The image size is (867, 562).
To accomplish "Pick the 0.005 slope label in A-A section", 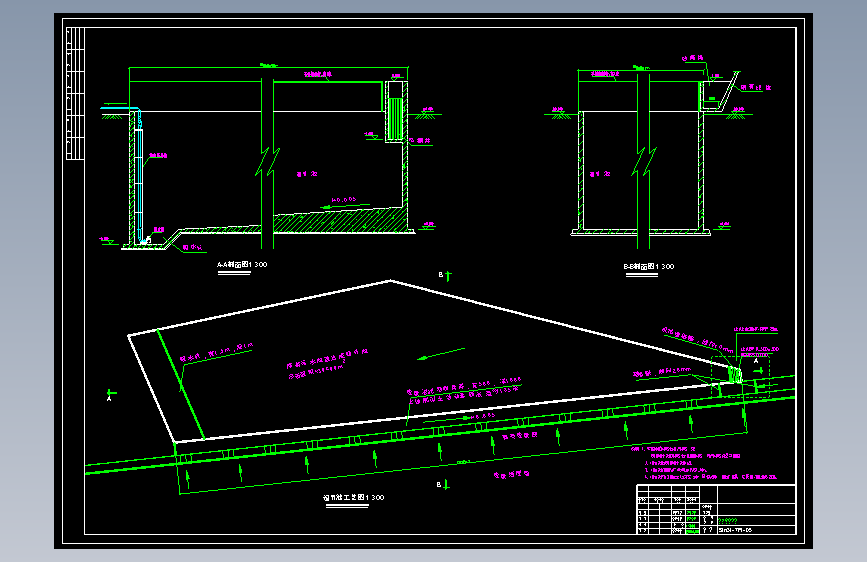I will tap(344, 200).
